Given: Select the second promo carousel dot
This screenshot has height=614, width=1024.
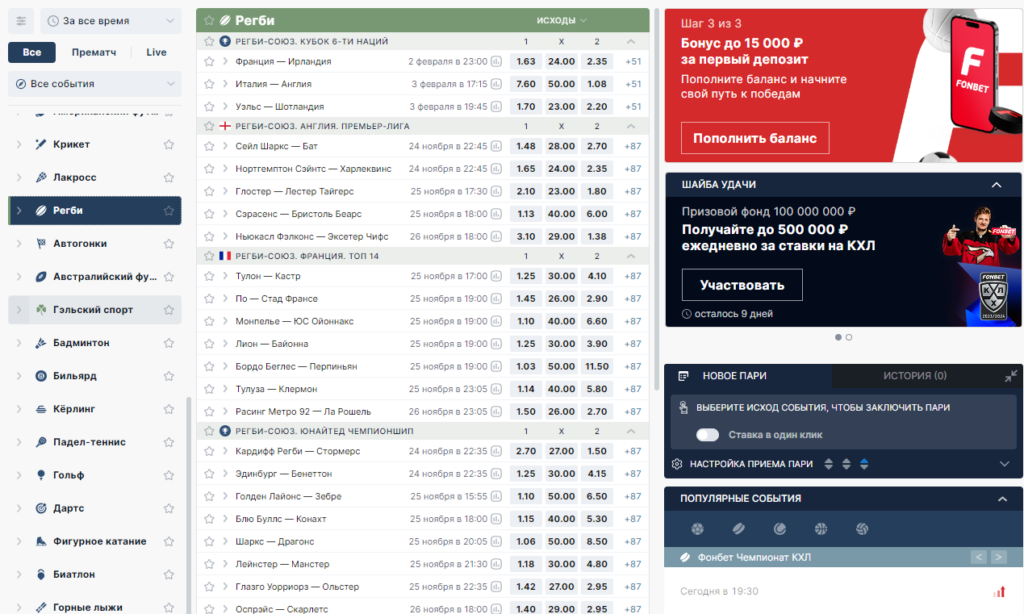Looking at the screenshot, I should click(849, 338).
